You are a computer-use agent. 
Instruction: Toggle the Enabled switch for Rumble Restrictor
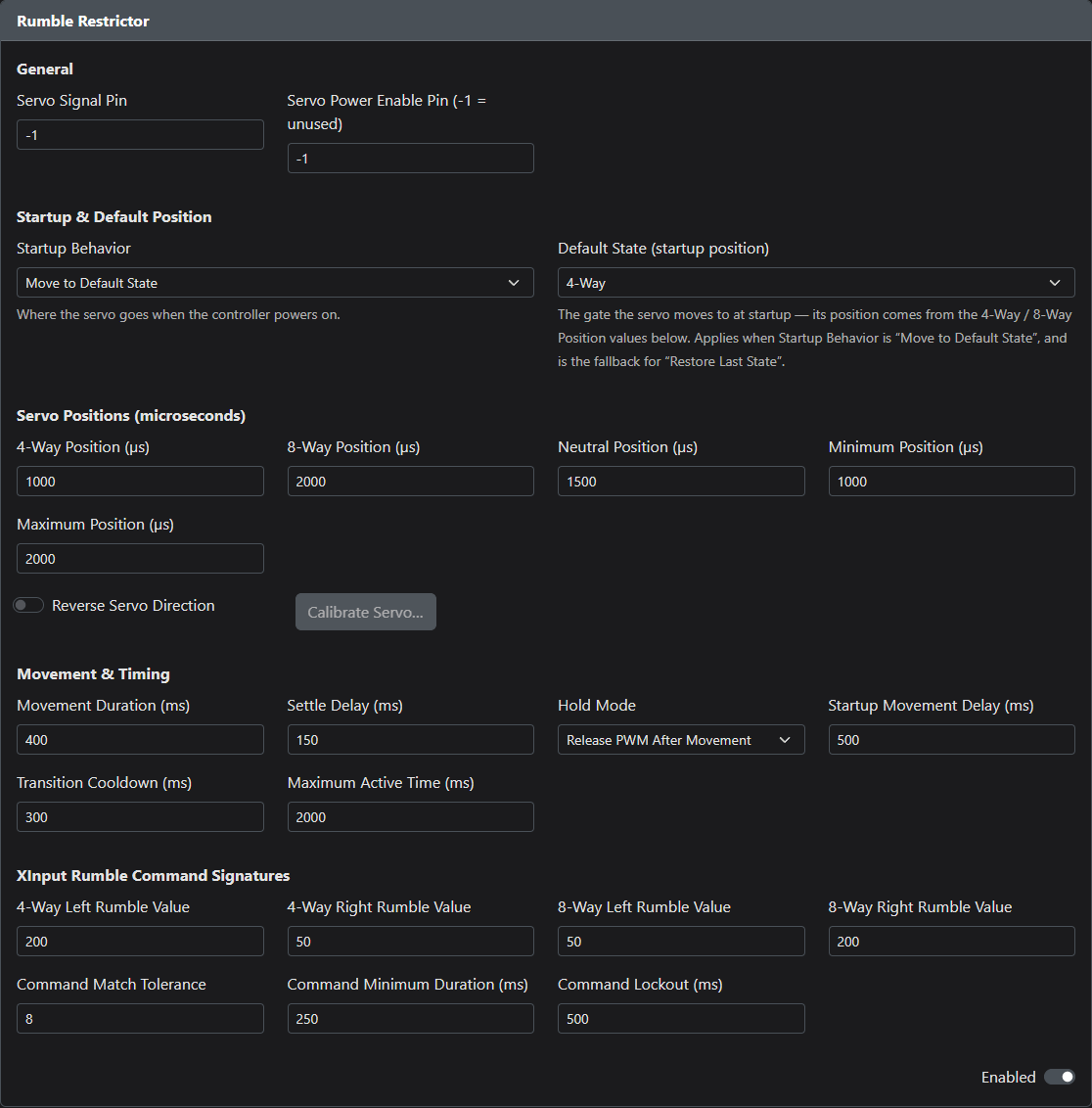1060,1077
